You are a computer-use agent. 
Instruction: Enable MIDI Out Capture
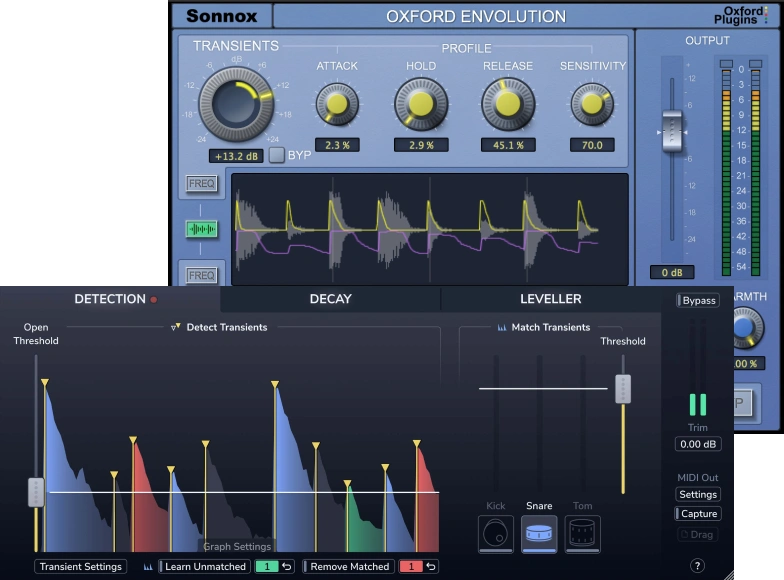point(698,514)
